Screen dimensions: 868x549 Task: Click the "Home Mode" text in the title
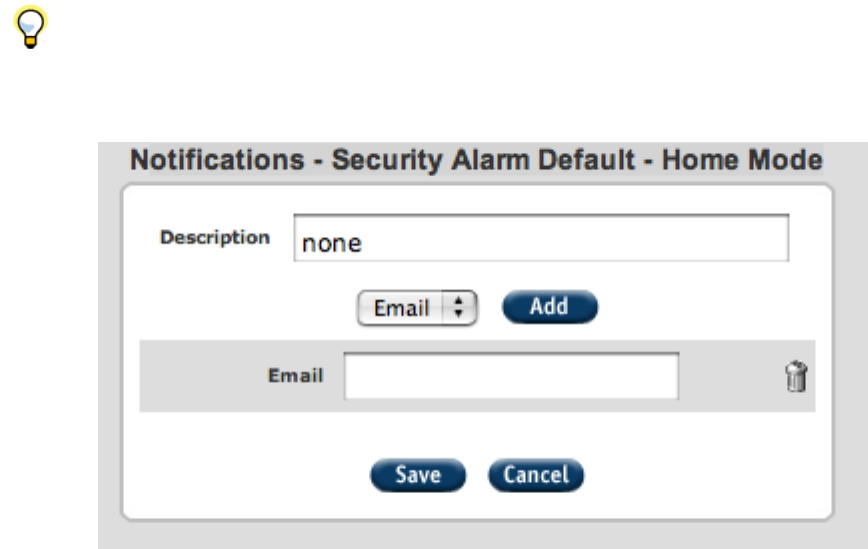[761, 160]
